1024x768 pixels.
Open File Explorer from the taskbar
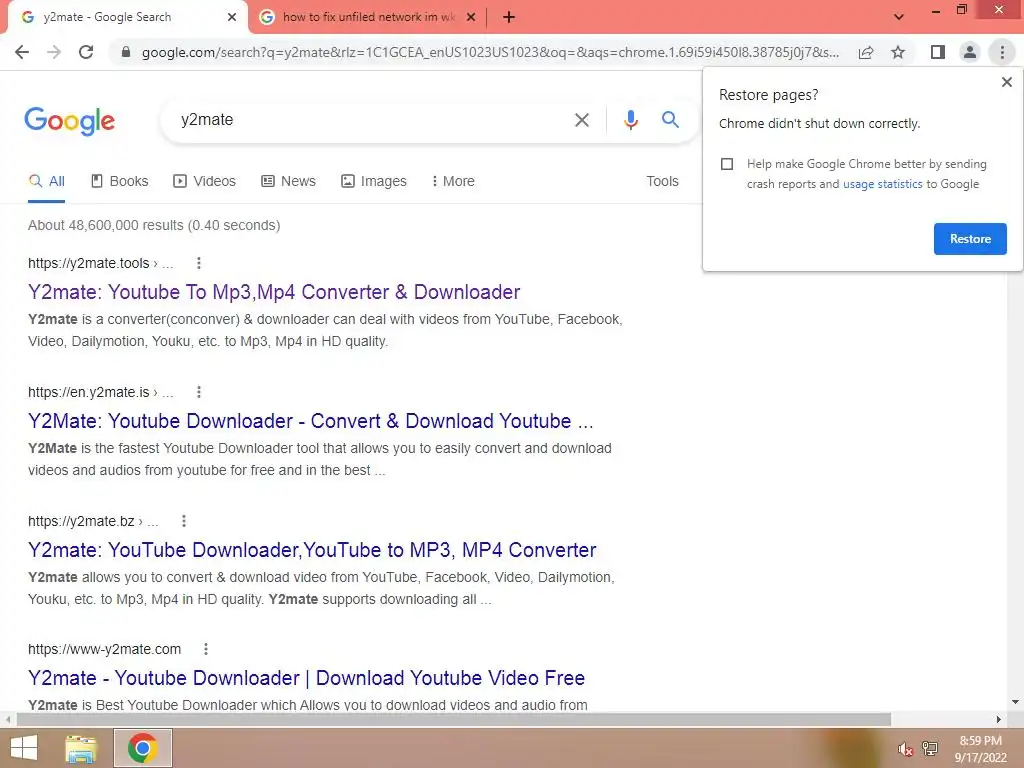tap(81, 748)
